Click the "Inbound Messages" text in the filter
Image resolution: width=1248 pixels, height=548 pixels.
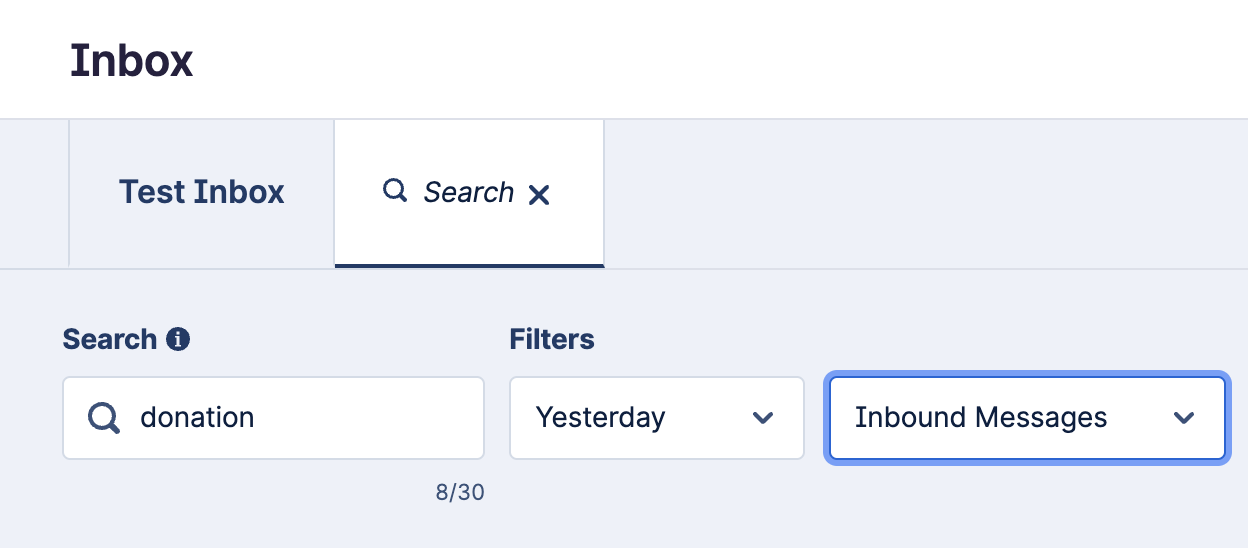981,418
